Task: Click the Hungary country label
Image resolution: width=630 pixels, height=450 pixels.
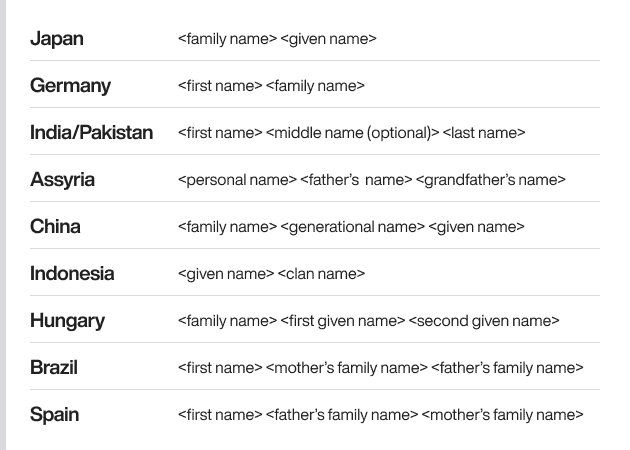Action: pos(67,321)
